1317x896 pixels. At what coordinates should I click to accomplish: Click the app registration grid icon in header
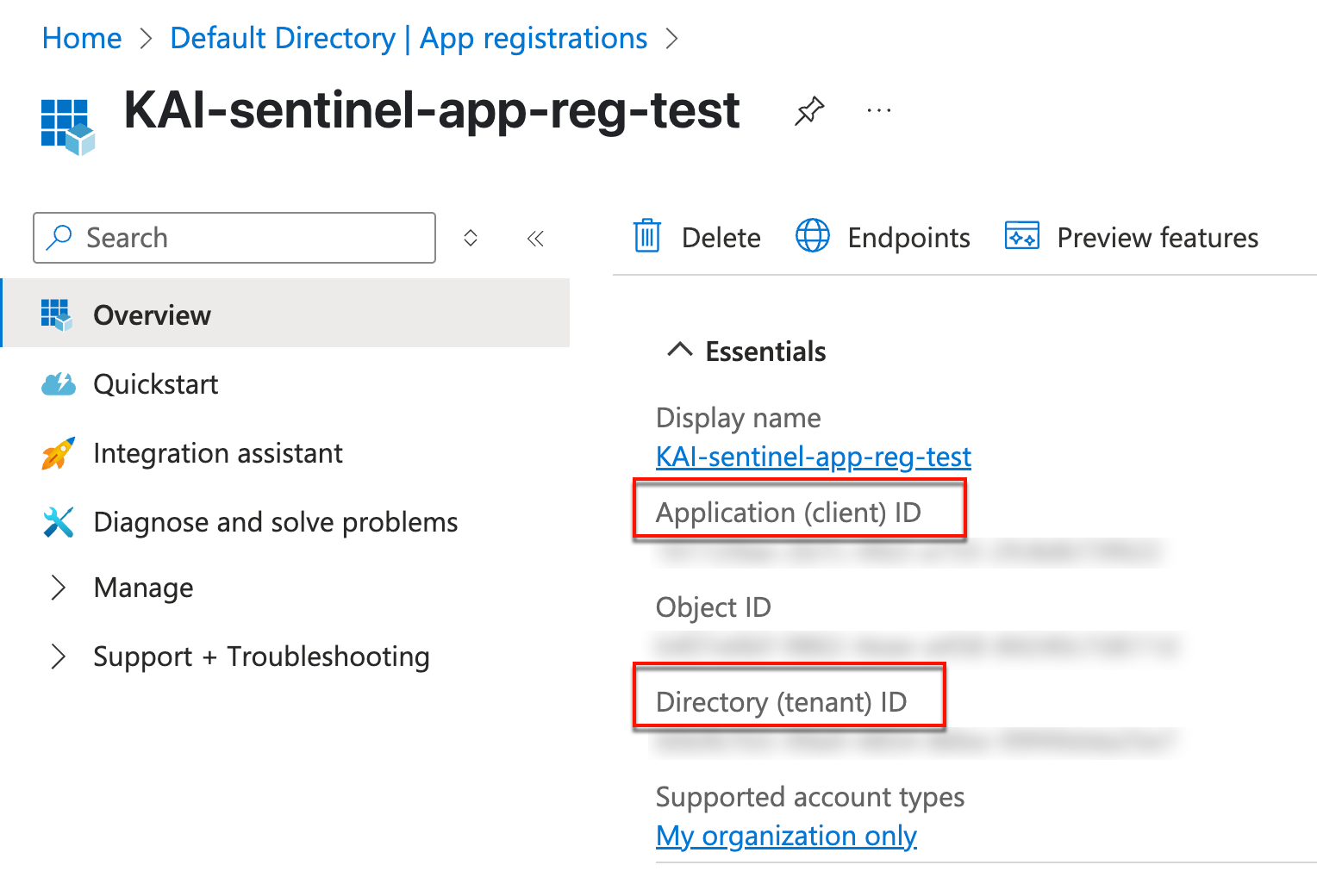pos(67,126)
